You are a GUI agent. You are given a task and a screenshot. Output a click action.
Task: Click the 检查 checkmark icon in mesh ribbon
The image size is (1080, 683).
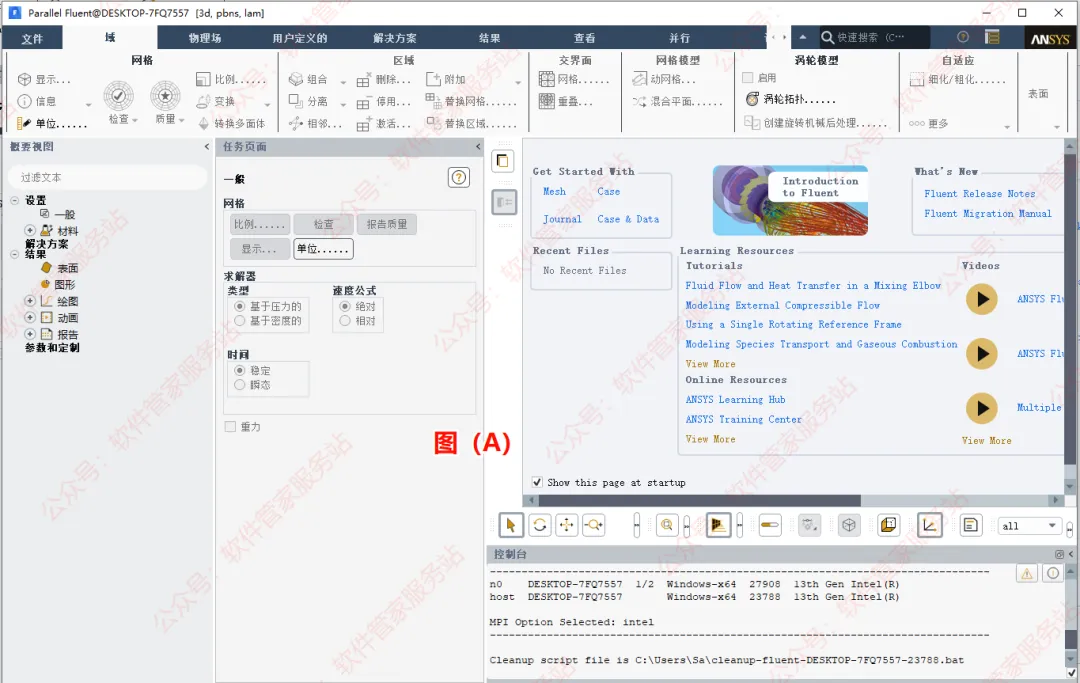point(118,96)
